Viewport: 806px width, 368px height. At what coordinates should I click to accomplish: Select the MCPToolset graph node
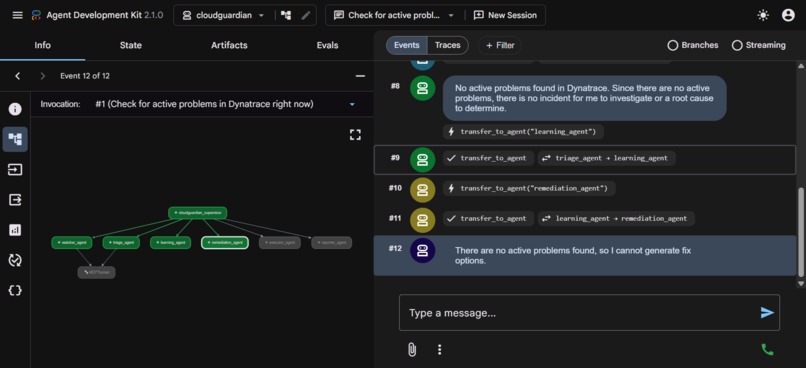click(x=97, y=272)
